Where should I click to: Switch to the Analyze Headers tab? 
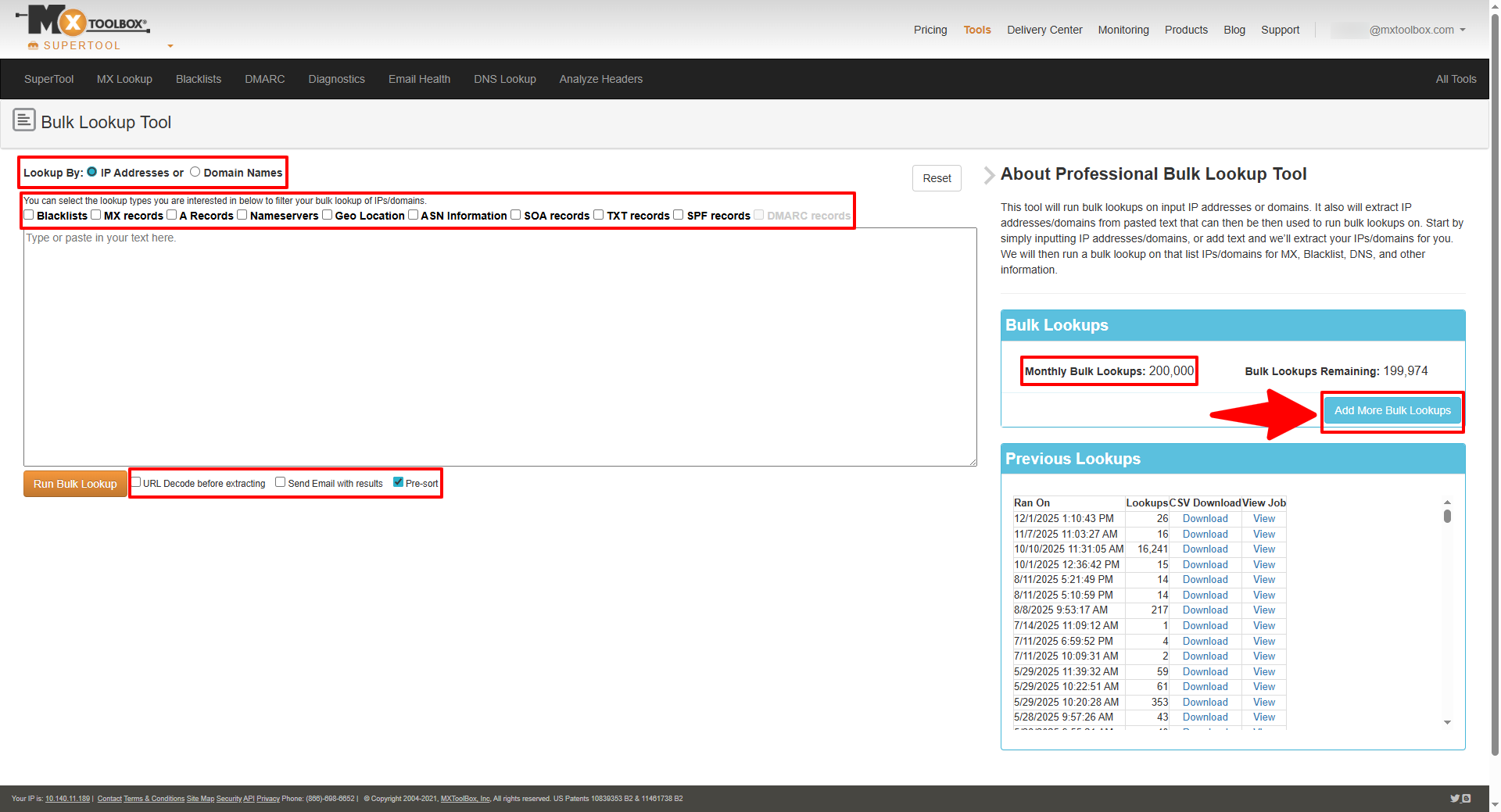tap(600, 78)
